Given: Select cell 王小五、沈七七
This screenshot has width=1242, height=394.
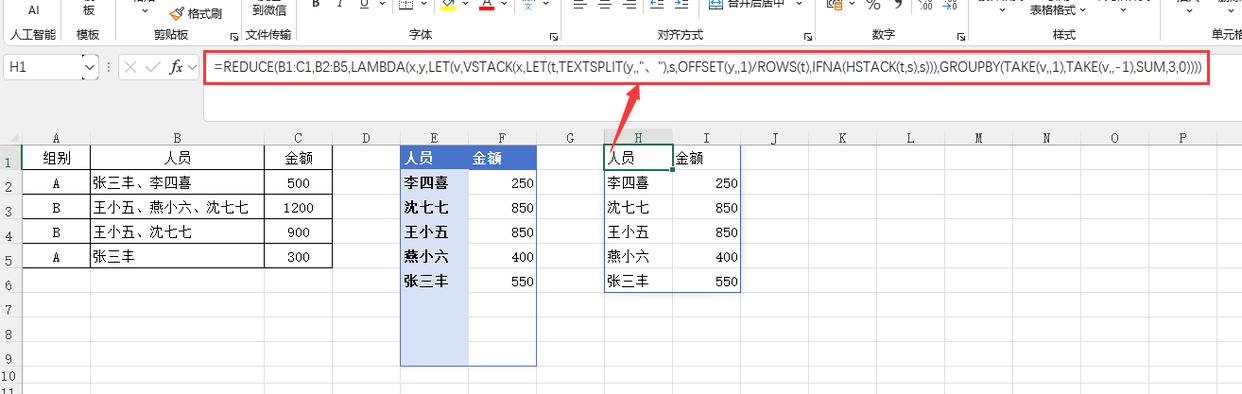Looking at the screenshot, I should (177, 232).
